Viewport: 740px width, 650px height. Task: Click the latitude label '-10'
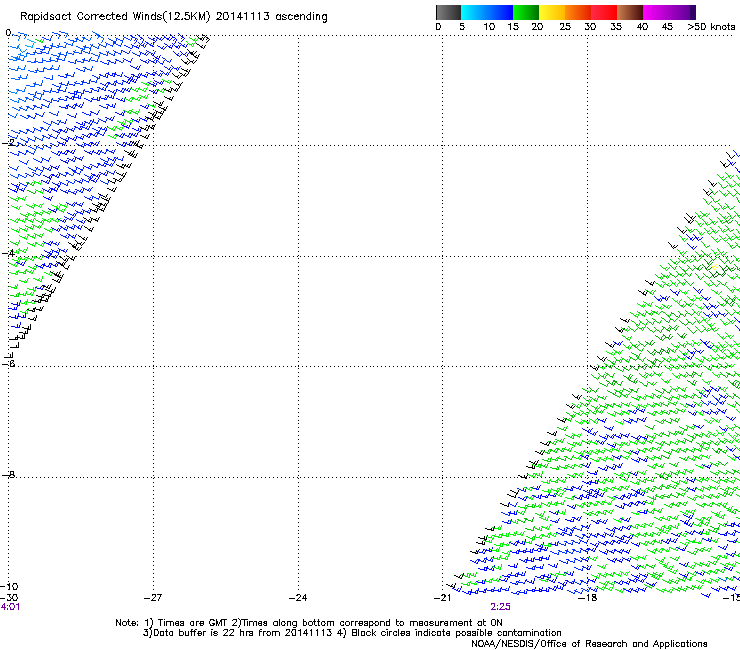click(x=9, y=587)
